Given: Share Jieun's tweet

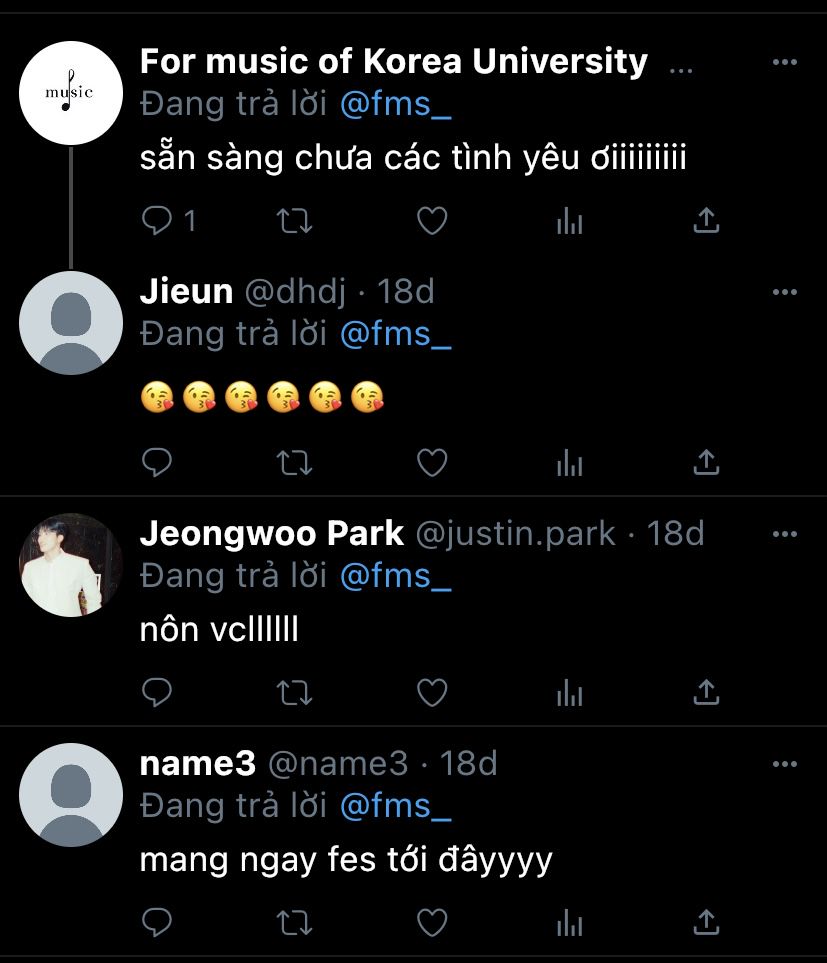Looking at the screenshot, I should pyautogui.click(x=706, y=462).
